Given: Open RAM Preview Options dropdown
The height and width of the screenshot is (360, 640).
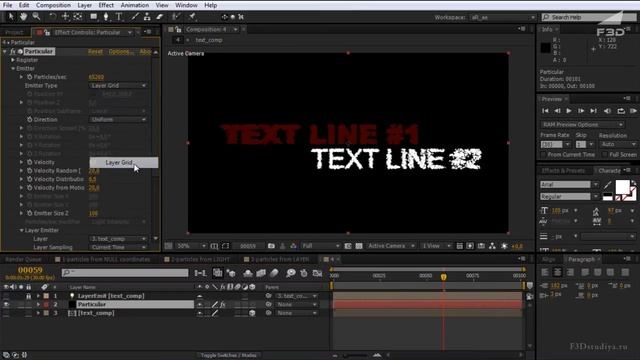Looking at the screenshot, I should pyautogui.click(x=582, y=124).
